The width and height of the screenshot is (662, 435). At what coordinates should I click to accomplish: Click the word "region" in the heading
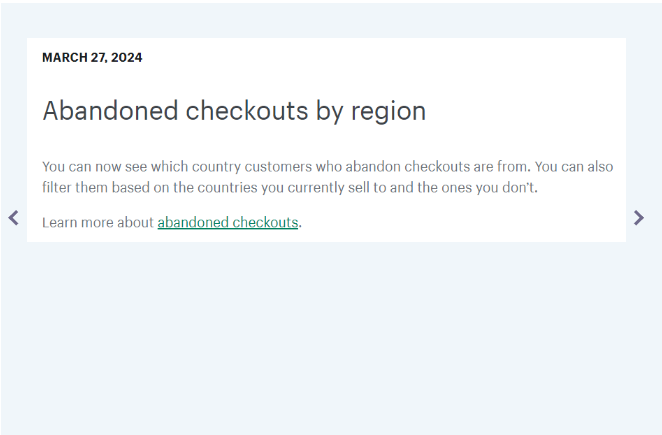tap(388, 111)
